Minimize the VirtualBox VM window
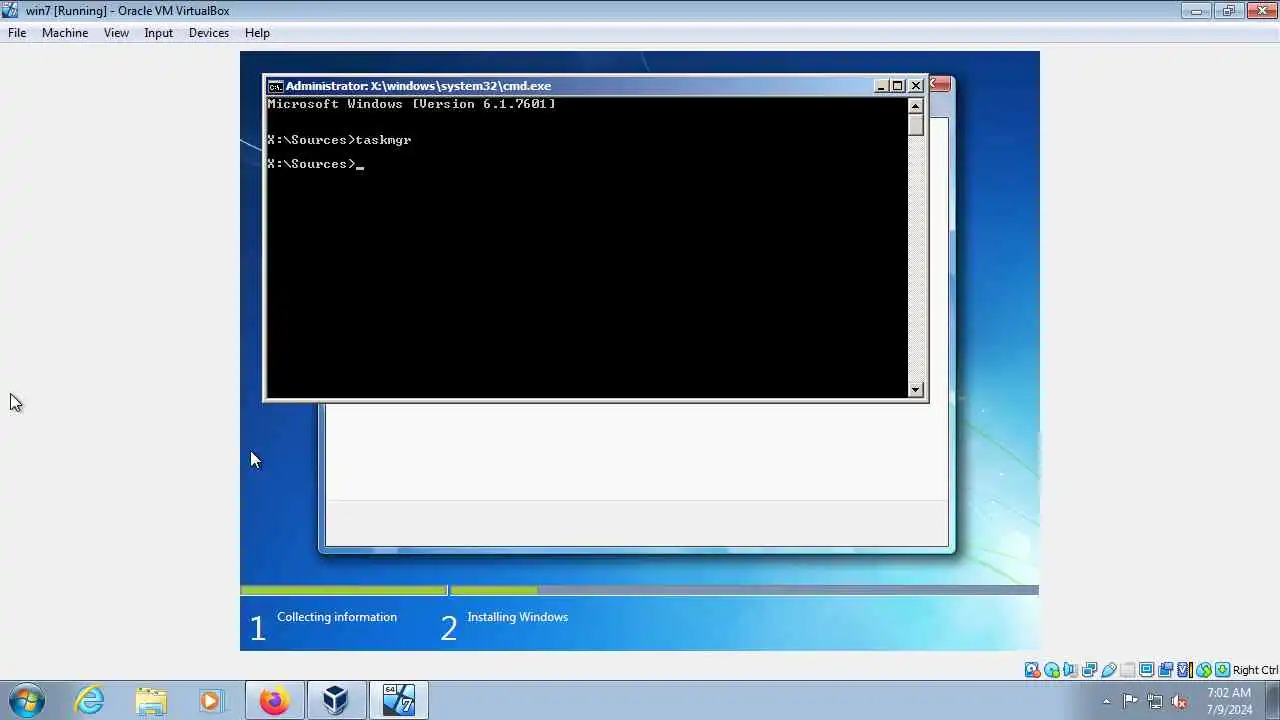 1196,11
